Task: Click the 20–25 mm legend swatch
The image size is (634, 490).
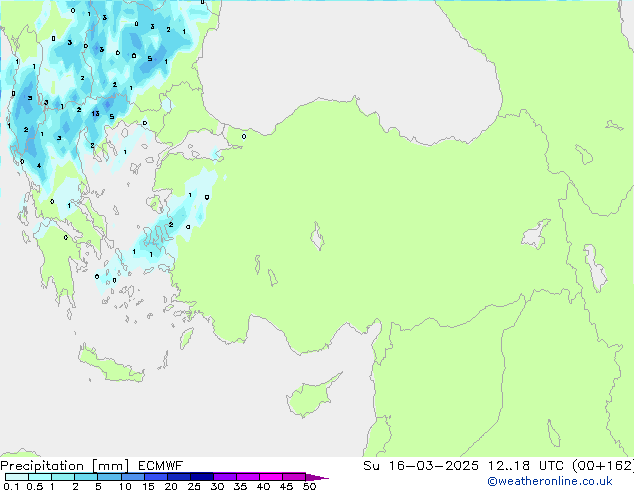Action: (178, 477)
